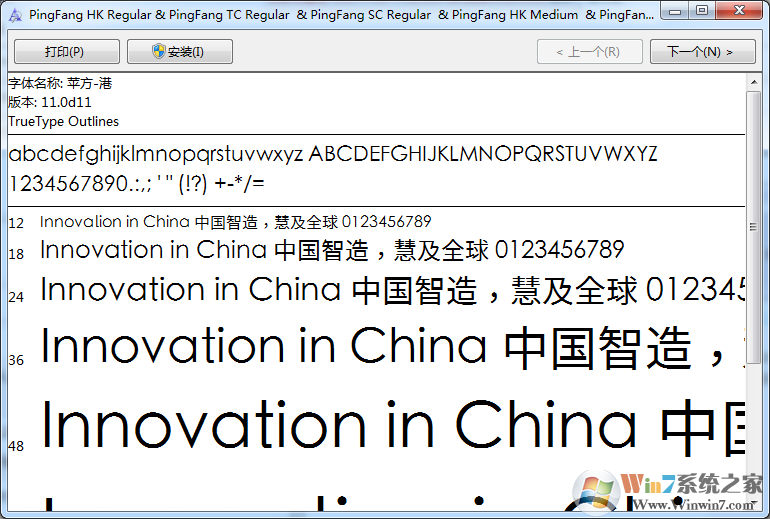Go to next font with 下一个(N)

pyautogui.click(x=703, y=52)
